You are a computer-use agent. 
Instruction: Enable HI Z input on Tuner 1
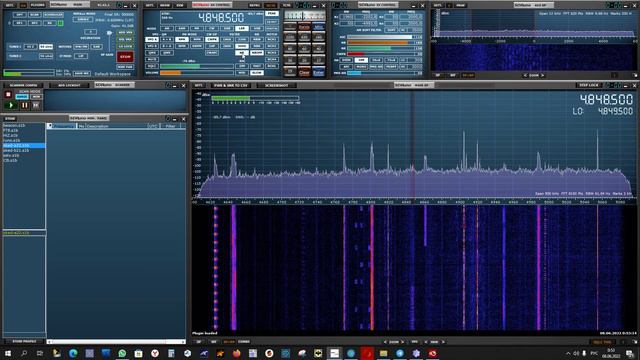tap(30, 47)
